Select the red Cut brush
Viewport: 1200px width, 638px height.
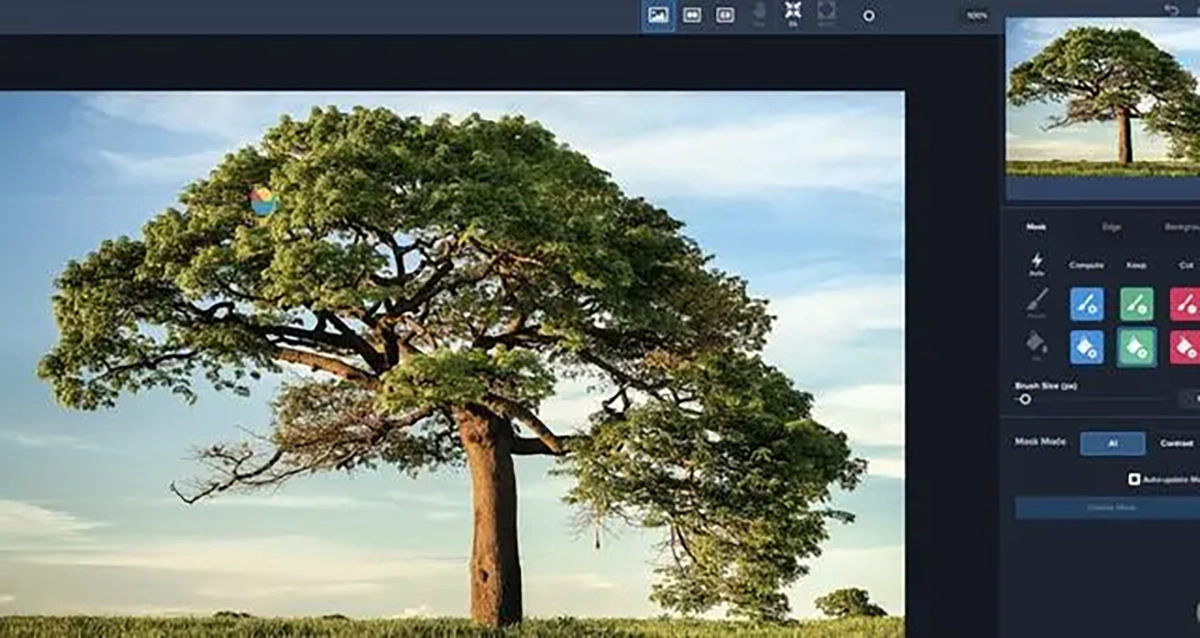pyautogui.click(x=1185, y=304)
